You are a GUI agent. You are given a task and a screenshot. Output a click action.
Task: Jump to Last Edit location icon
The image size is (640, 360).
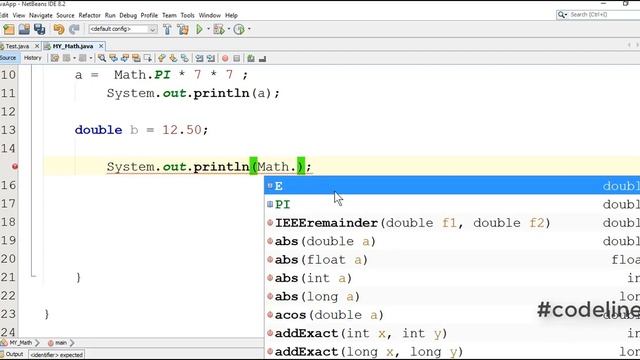[55, 58]
